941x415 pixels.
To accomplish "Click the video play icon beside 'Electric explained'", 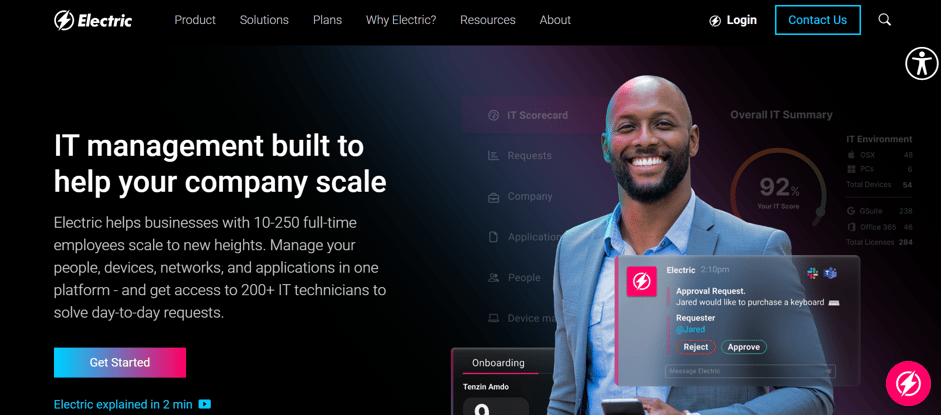I will pos(205,404).
